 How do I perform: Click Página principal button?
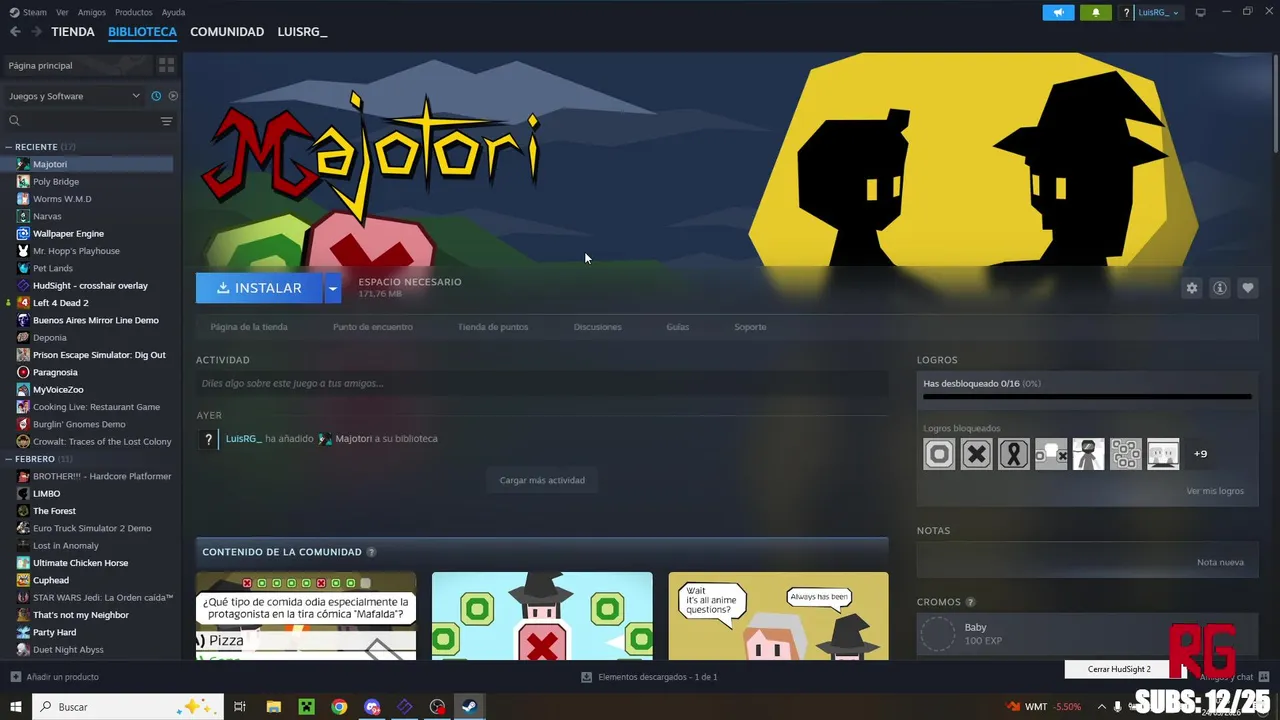coord(78,65)
